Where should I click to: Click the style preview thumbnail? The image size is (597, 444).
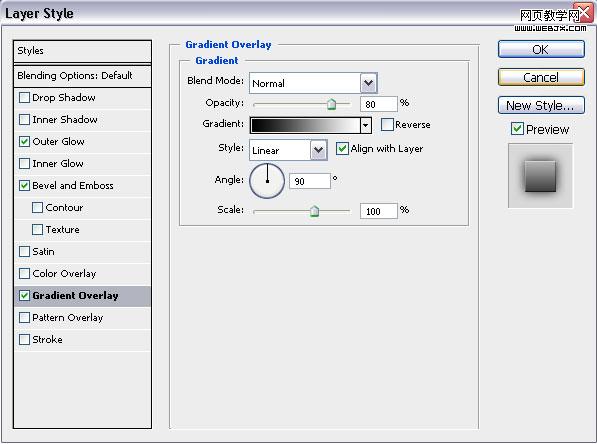coord(540,176)
